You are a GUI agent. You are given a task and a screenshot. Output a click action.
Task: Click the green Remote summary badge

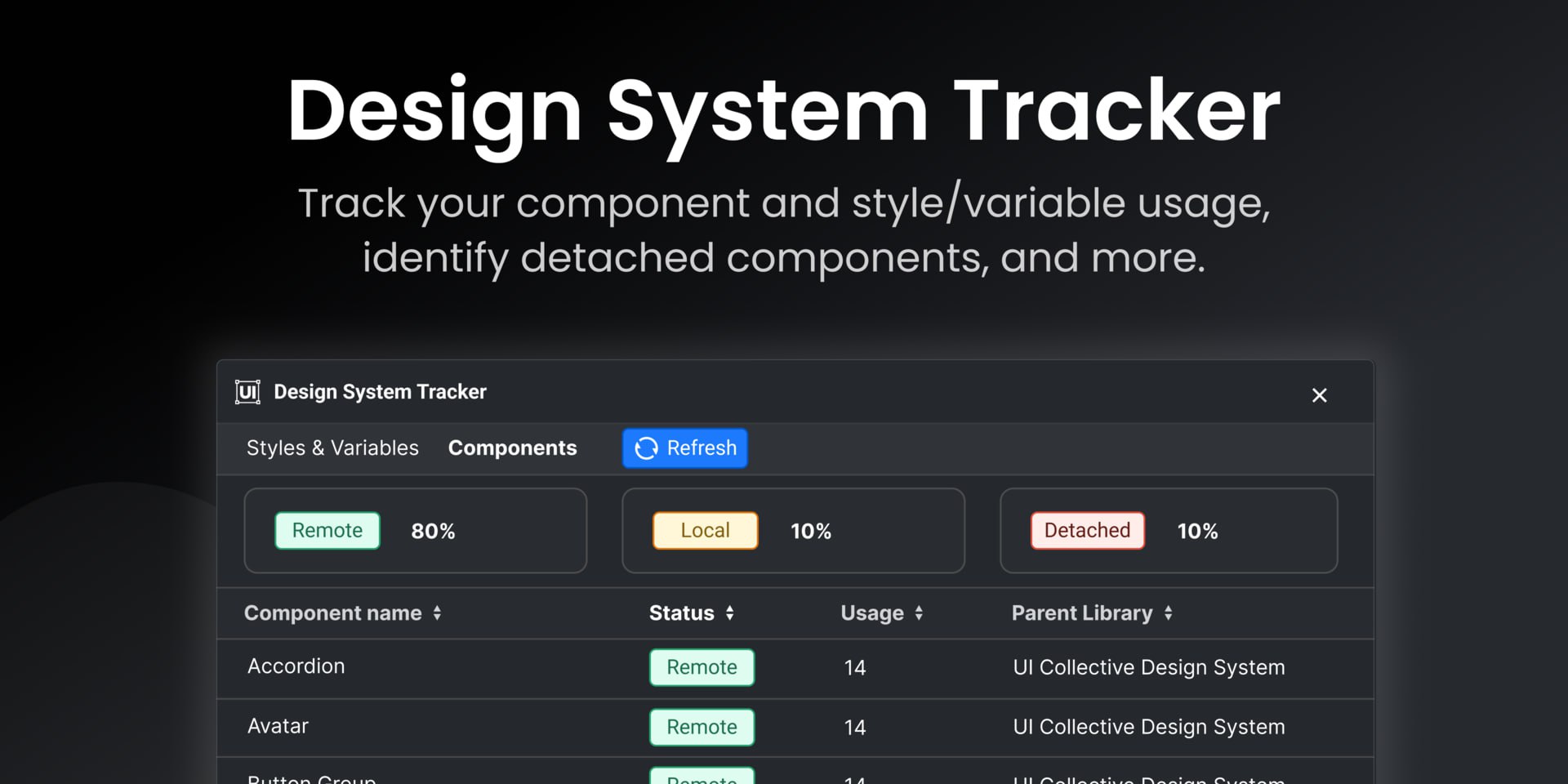(x=327, y=531)
